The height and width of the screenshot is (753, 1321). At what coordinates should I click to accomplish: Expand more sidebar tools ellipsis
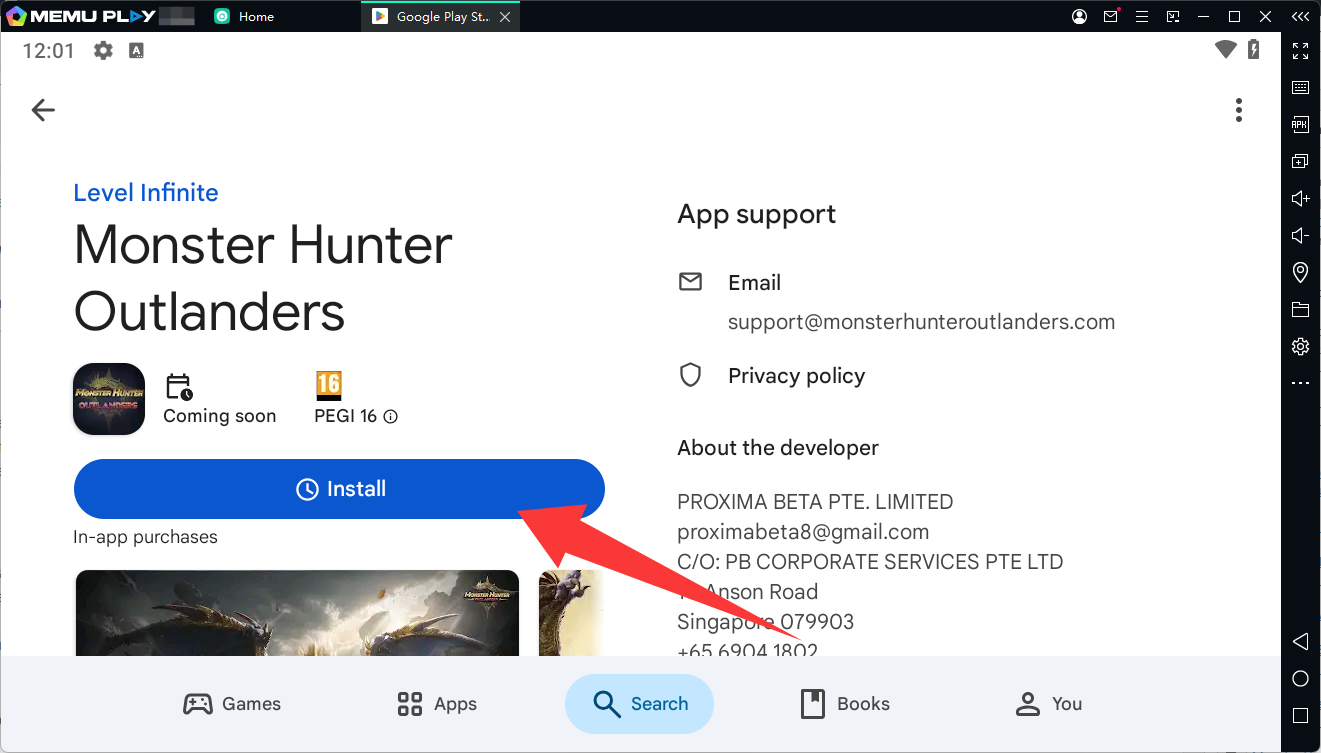point(1300,383)
